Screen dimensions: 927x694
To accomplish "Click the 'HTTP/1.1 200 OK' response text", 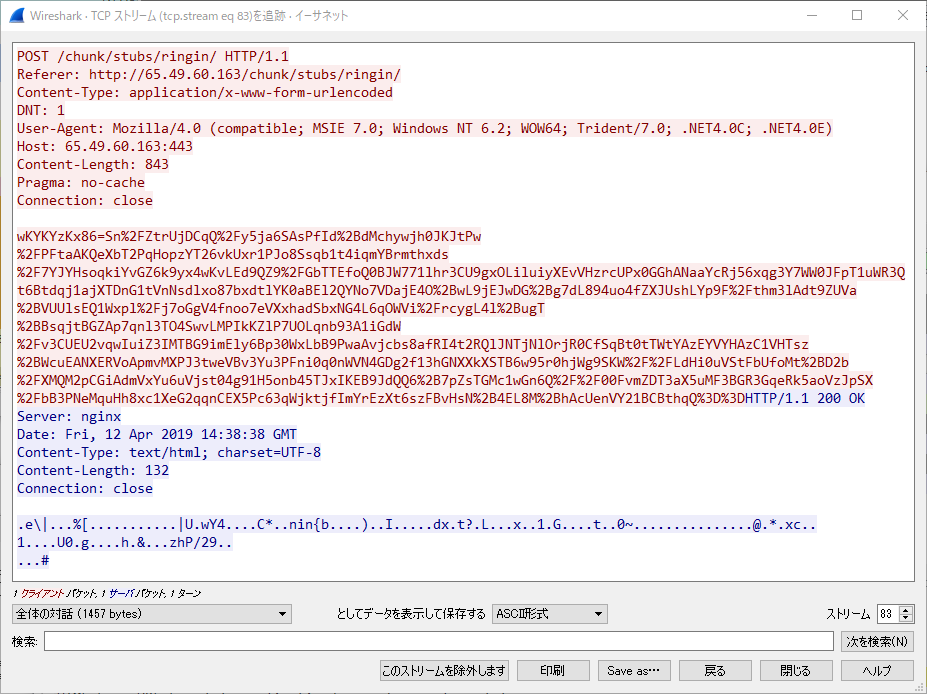I will (804, 398).
